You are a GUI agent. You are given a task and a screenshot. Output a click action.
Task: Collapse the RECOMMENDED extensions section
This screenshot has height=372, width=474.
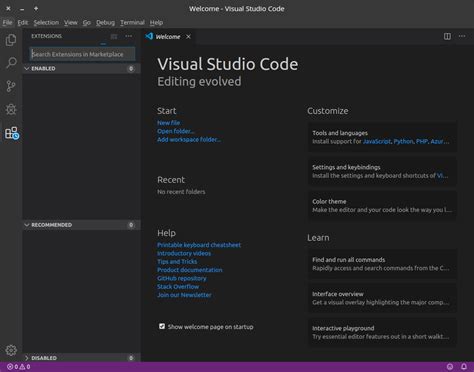coord(81,225)
